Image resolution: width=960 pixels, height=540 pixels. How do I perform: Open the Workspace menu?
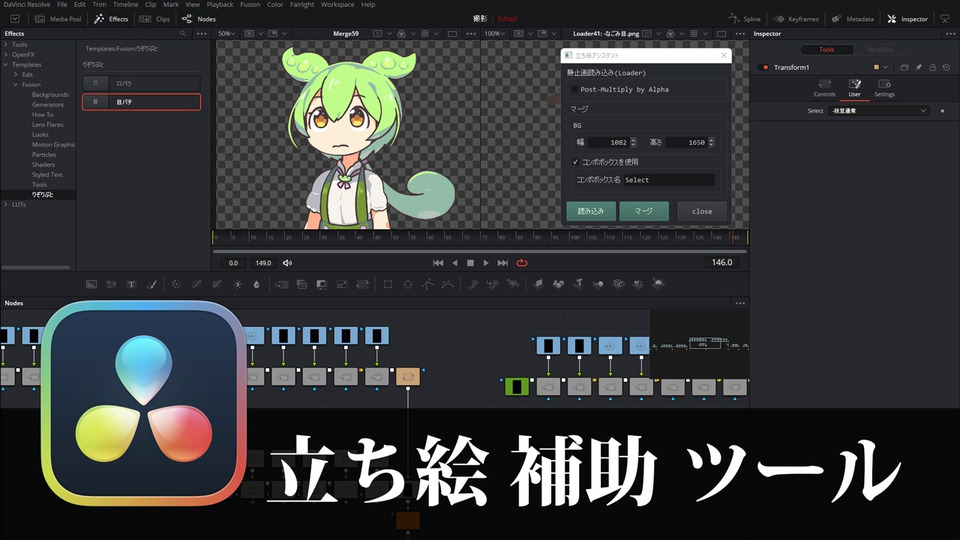pos(337,4)
